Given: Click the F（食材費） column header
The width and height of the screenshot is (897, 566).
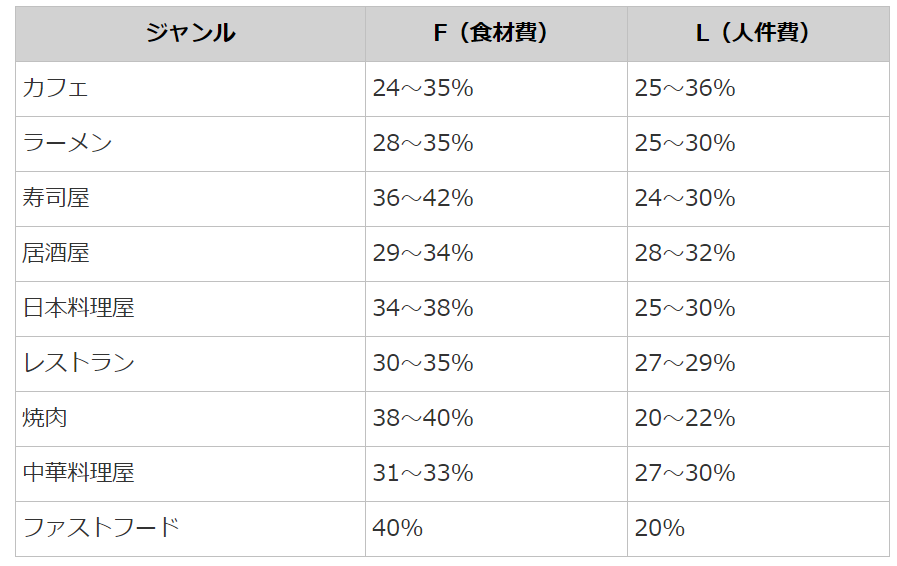Looking at the screenshot, I should coord(496,33).
